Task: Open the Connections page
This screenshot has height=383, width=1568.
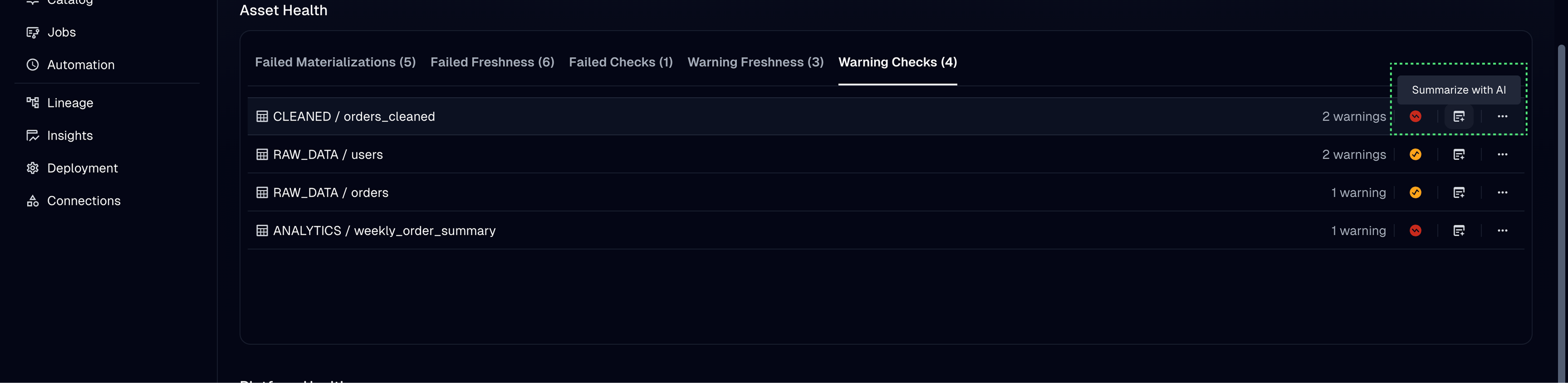Action: pos(83,200)
